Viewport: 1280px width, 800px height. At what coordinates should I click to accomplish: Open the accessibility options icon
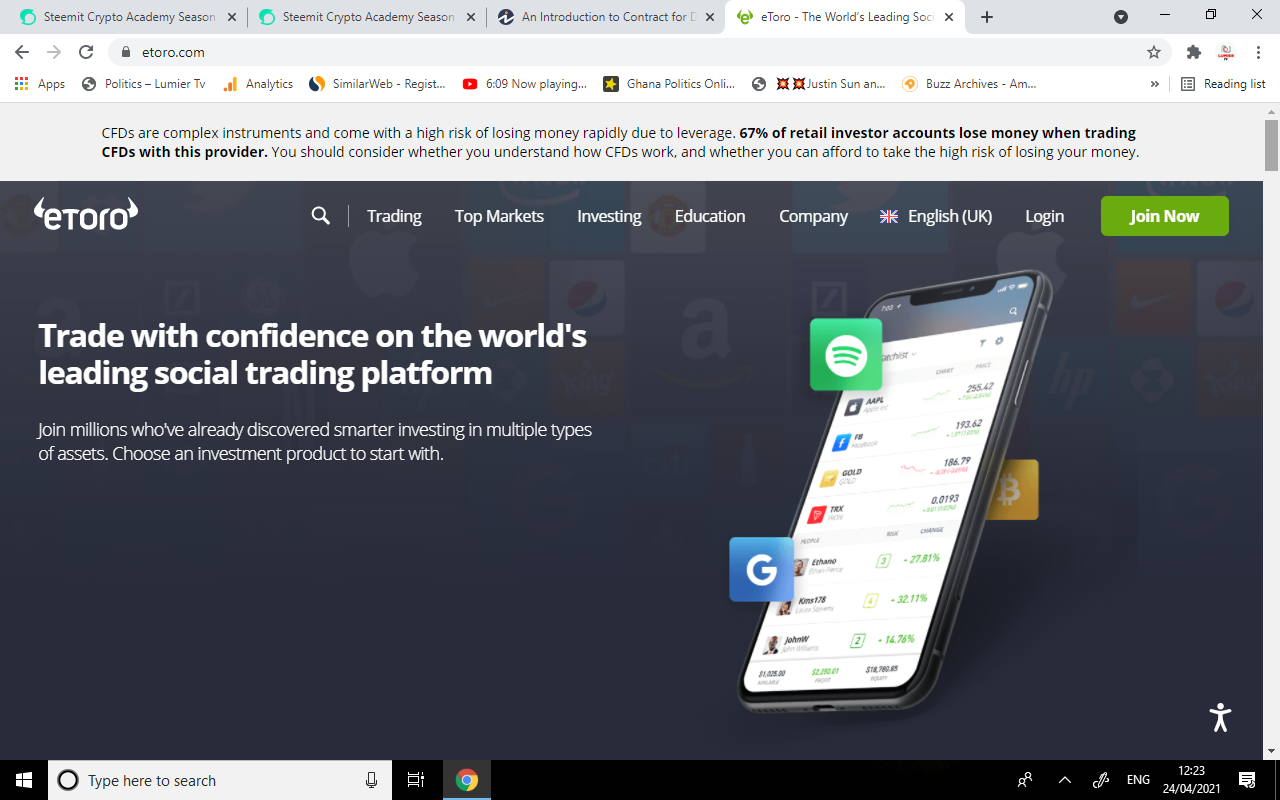[x=1220, y=716]
